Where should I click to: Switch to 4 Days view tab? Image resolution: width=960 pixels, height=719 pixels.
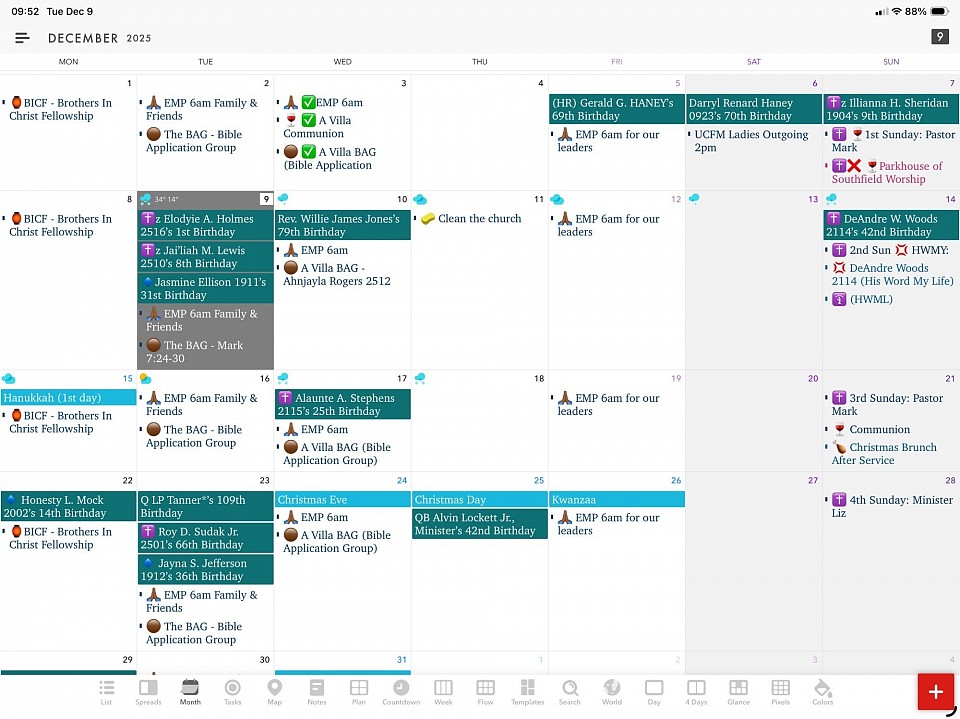696,692
